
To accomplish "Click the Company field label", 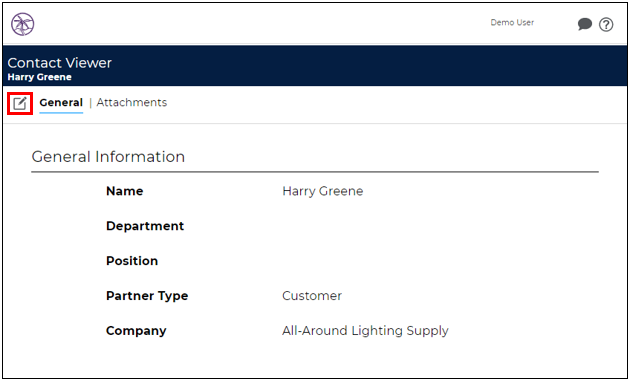I will click(x=136, y=331).
